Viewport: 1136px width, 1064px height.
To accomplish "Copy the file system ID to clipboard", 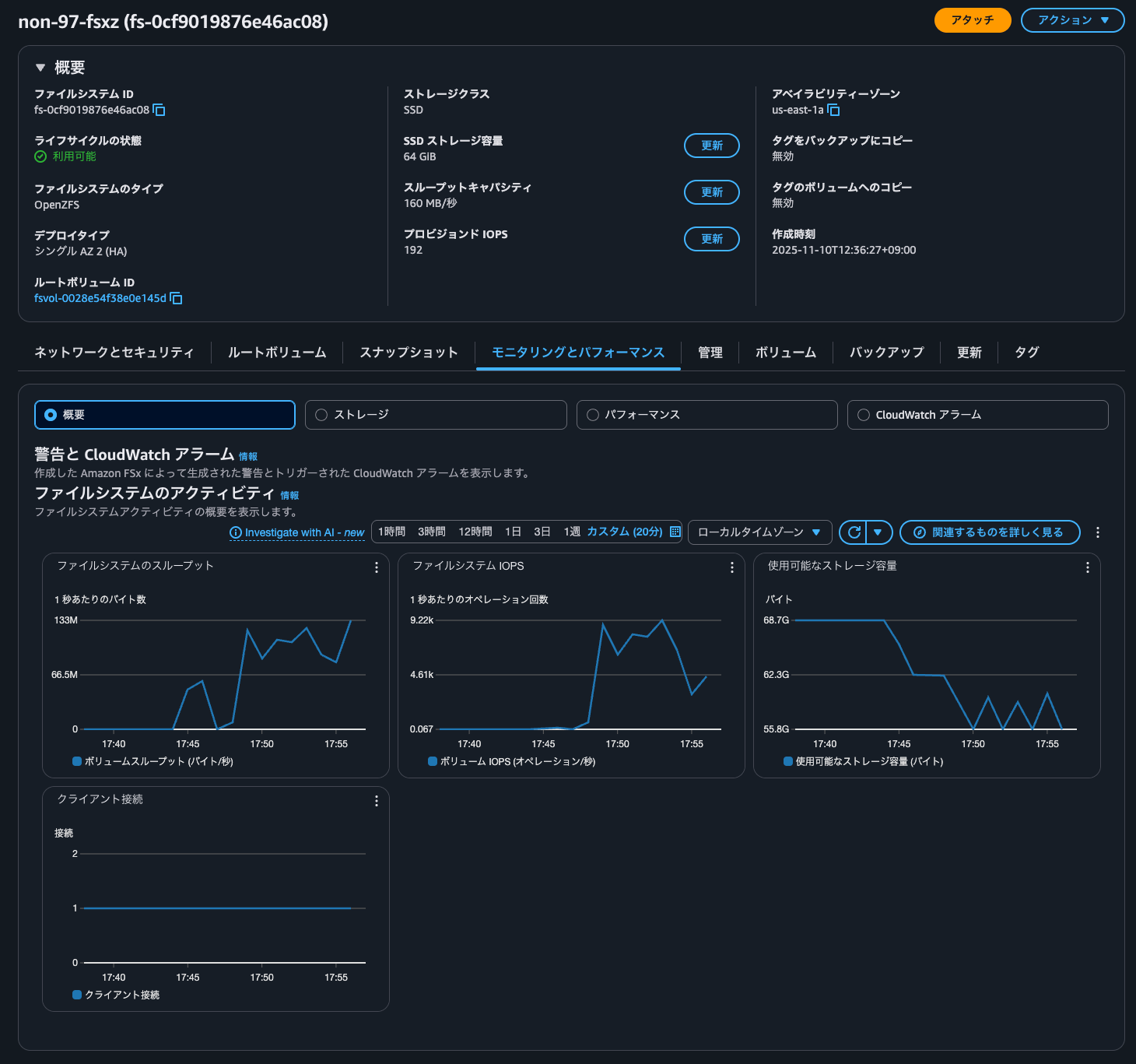I will click(160, 111).
